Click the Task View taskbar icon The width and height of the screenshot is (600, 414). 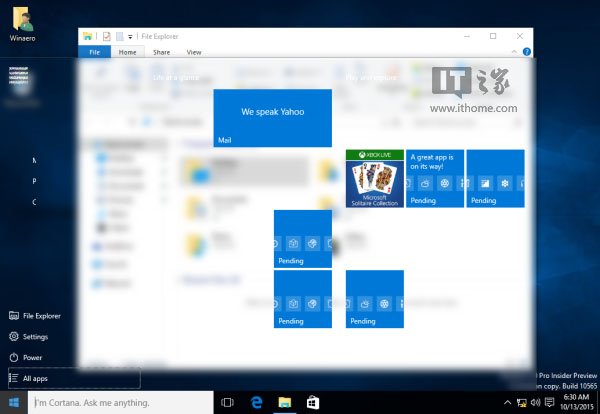[227, 403]
